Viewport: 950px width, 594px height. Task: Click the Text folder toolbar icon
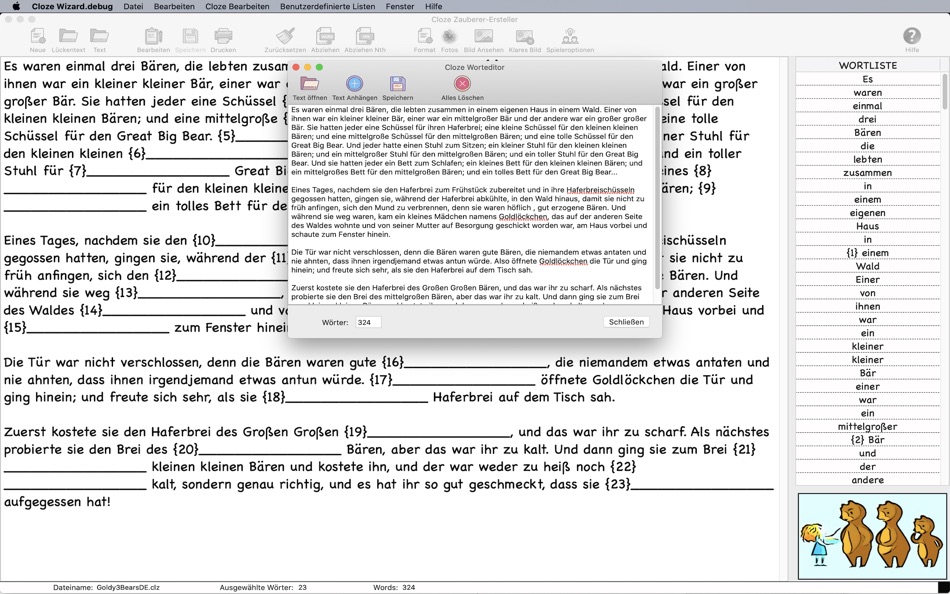[99, 36]
